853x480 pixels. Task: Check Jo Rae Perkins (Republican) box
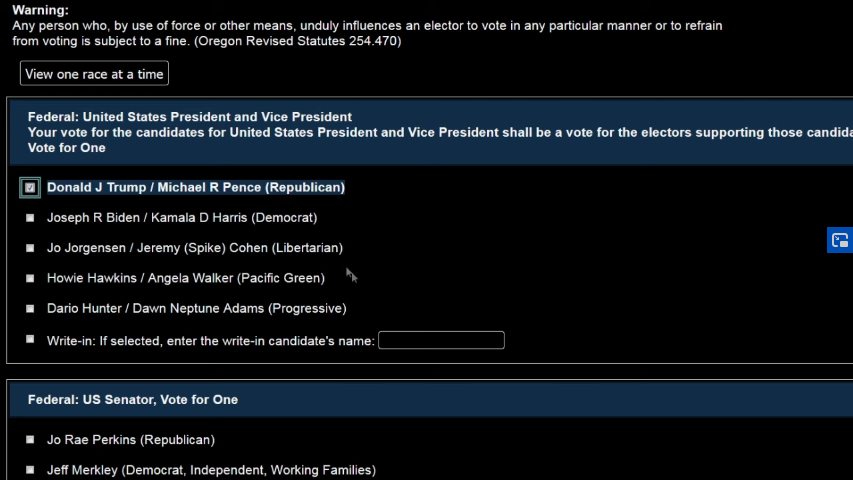[30, 439]
